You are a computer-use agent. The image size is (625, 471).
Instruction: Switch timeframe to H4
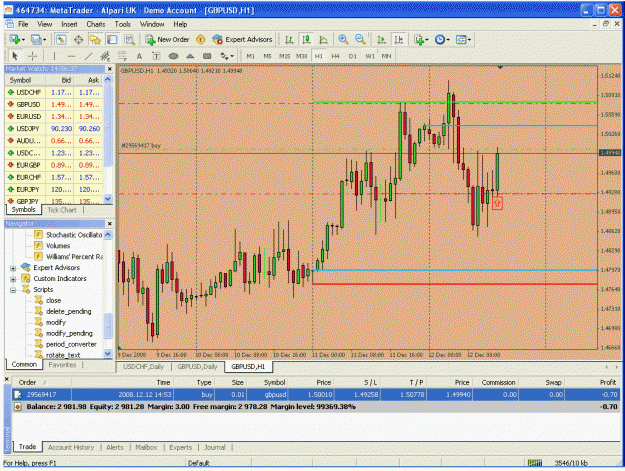coord(336,56)
